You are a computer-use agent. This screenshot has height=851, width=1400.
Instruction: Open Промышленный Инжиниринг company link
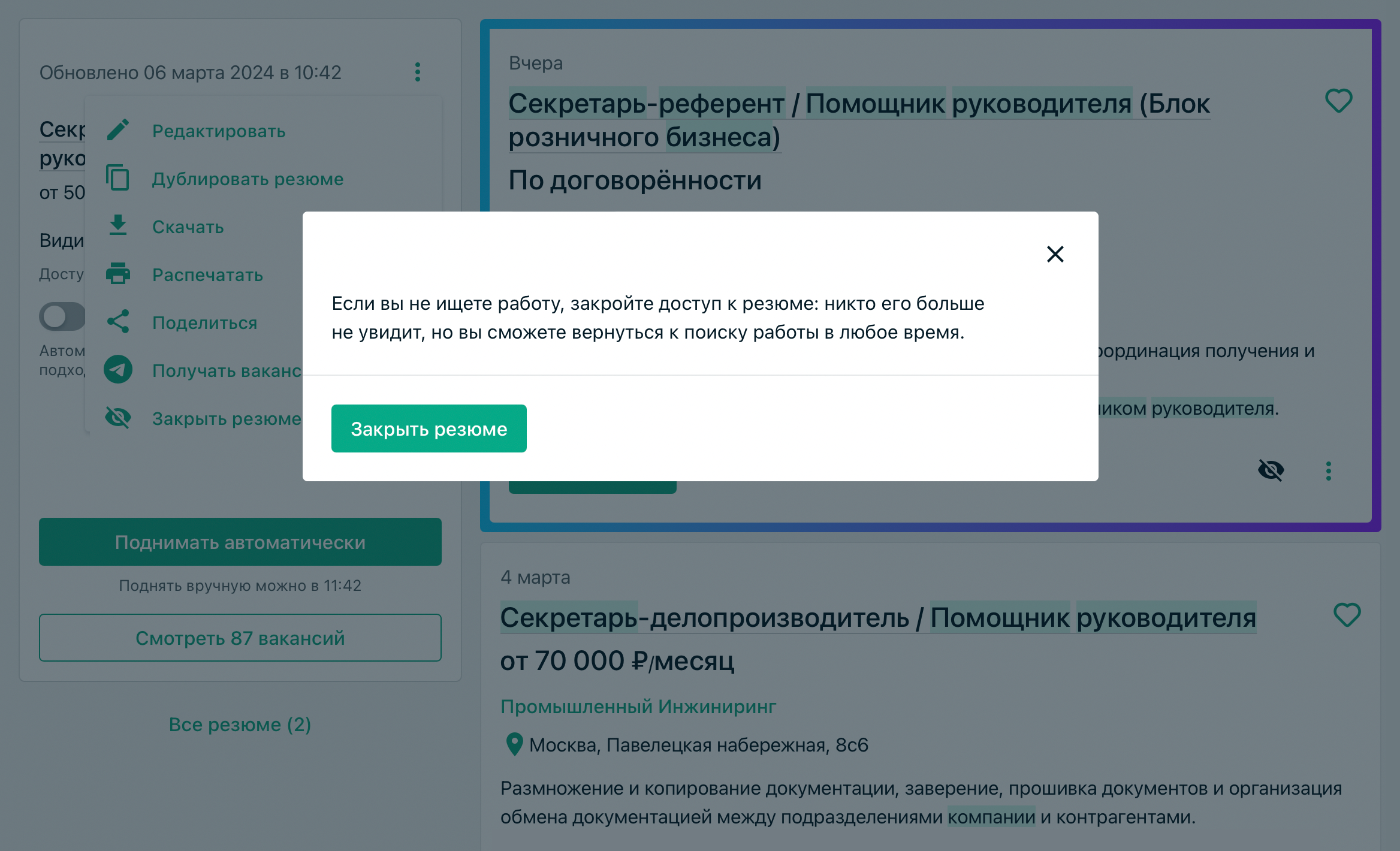point(638,707)
